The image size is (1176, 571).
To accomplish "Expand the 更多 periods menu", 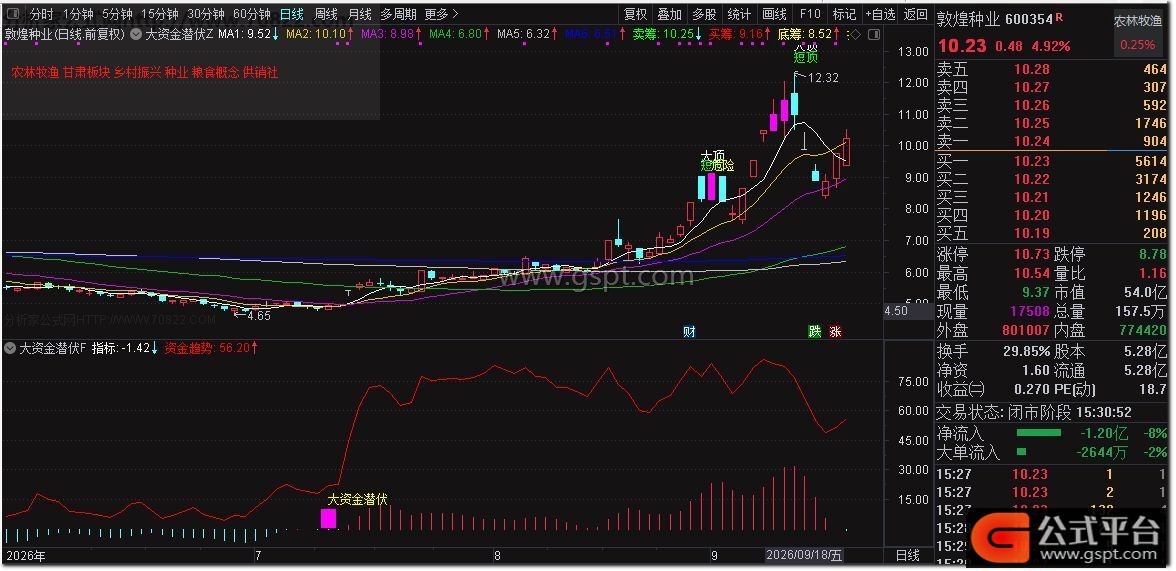I will [441, 14].
